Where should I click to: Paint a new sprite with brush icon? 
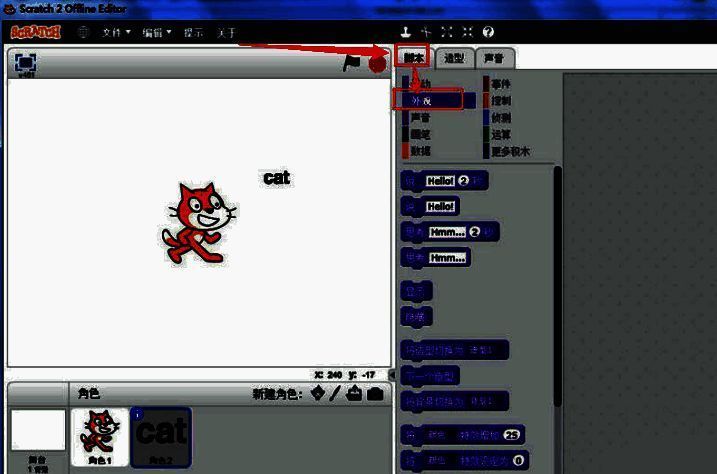(x=336, y=394)
